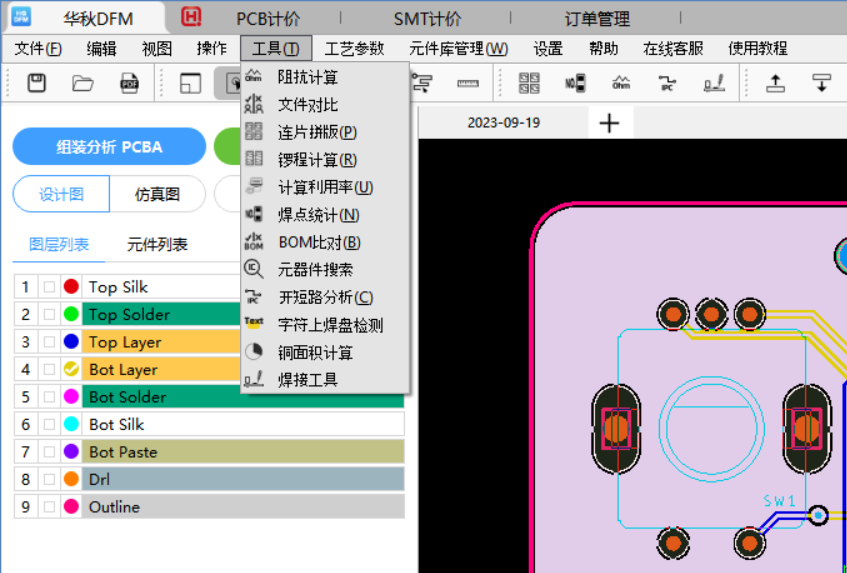
Task: Check the Top Solder layer checkbox
Action: 49,314
